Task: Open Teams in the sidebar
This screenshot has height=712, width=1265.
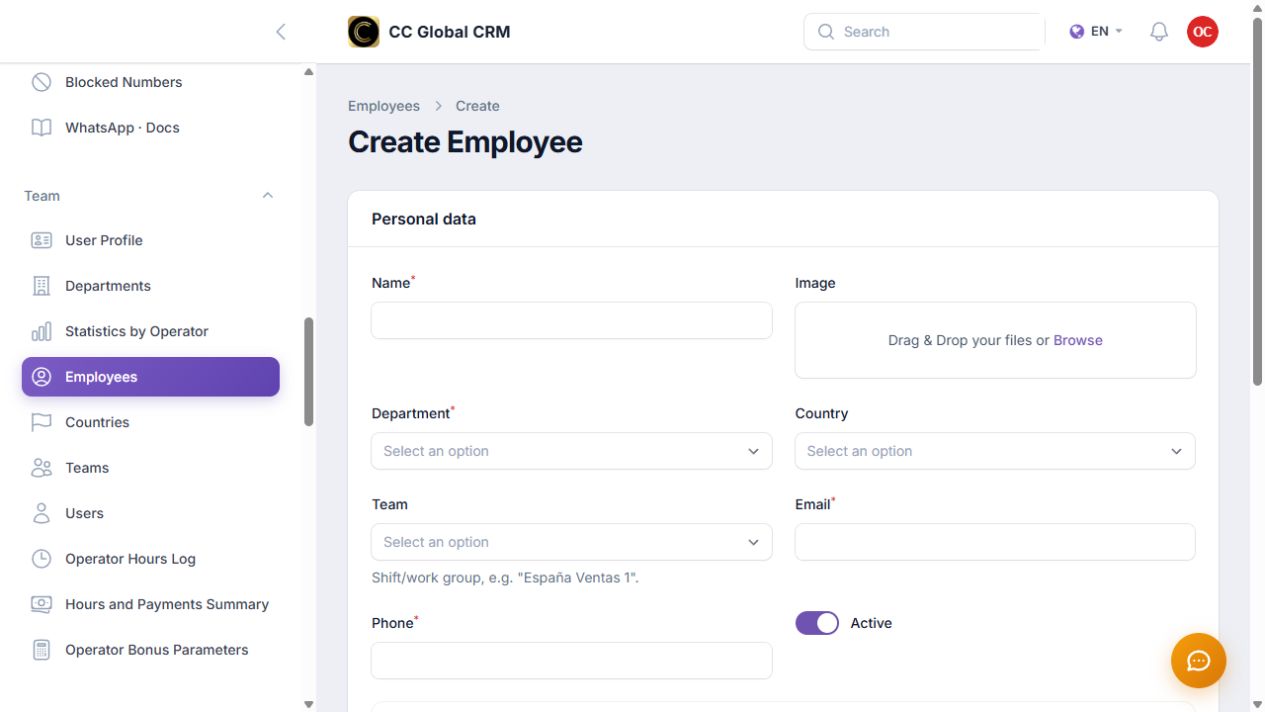Action: pos(151,468)
